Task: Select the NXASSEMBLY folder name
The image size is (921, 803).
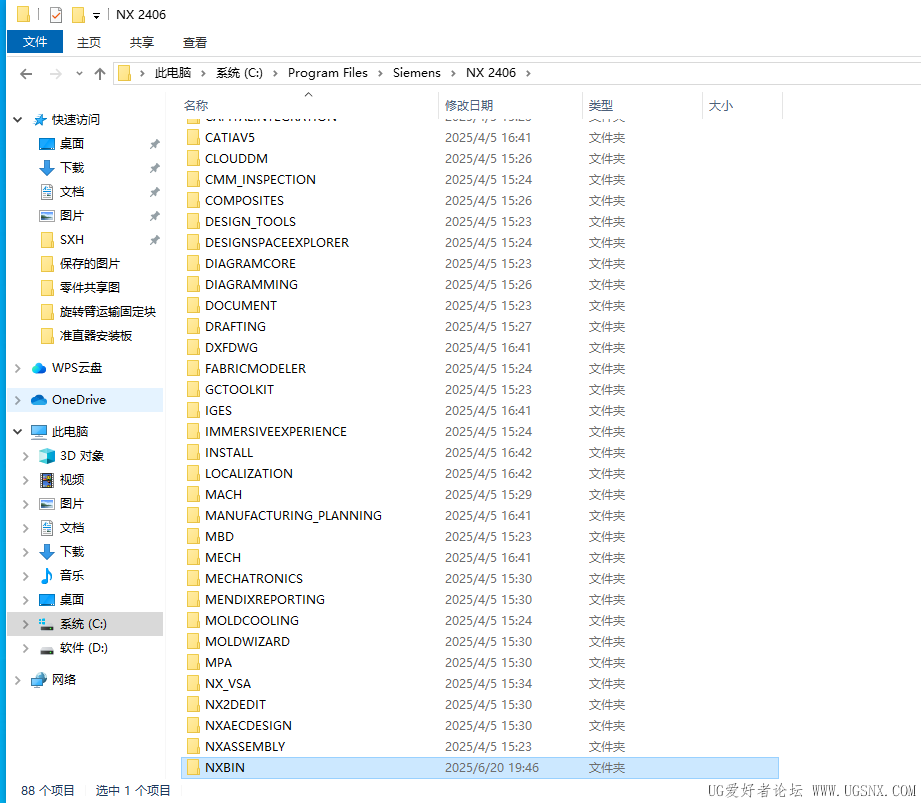Action: pyautogui.click(x=245, y=747)
